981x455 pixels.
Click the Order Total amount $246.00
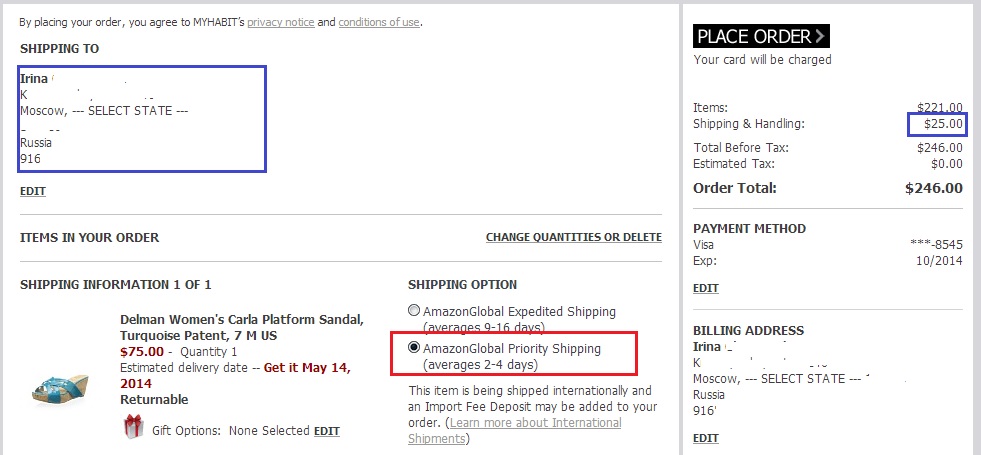(x=933, y=188)
